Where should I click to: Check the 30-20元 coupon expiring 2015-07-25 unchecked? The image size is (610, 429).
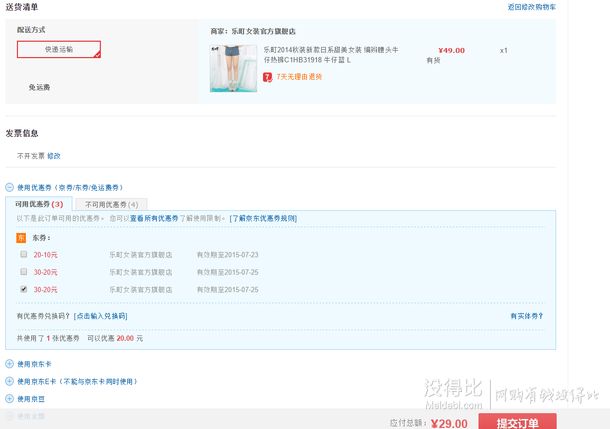(x=23, y=272)
